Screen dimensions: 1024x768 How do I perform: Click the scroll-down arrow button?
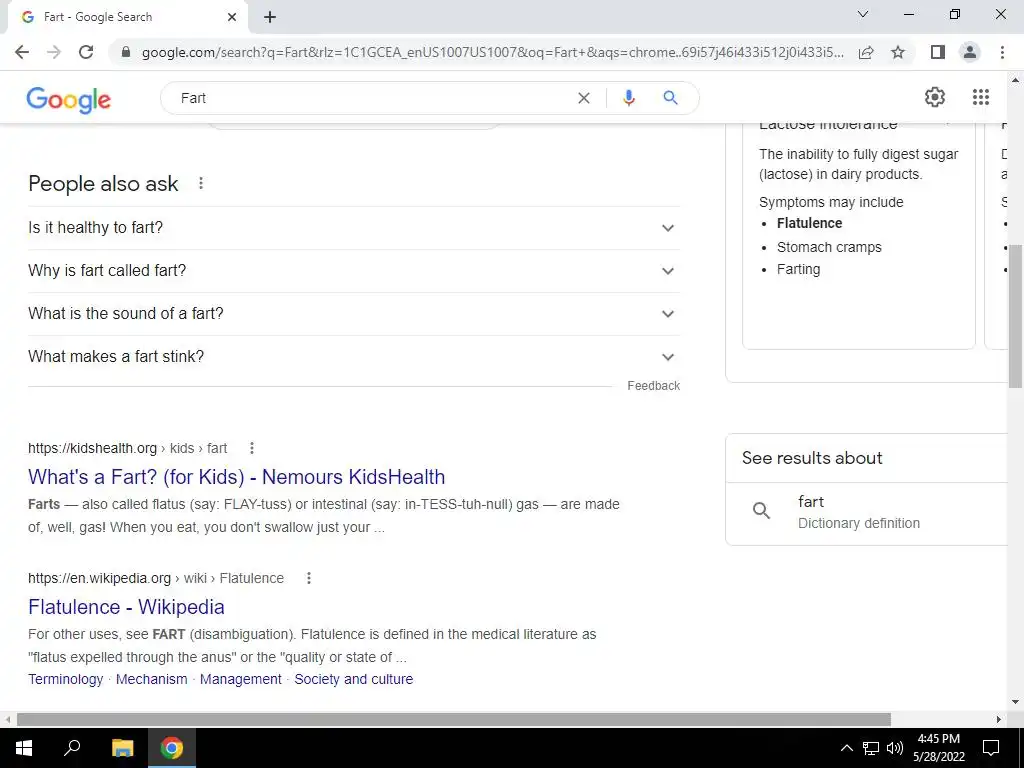coord(1016,703)
